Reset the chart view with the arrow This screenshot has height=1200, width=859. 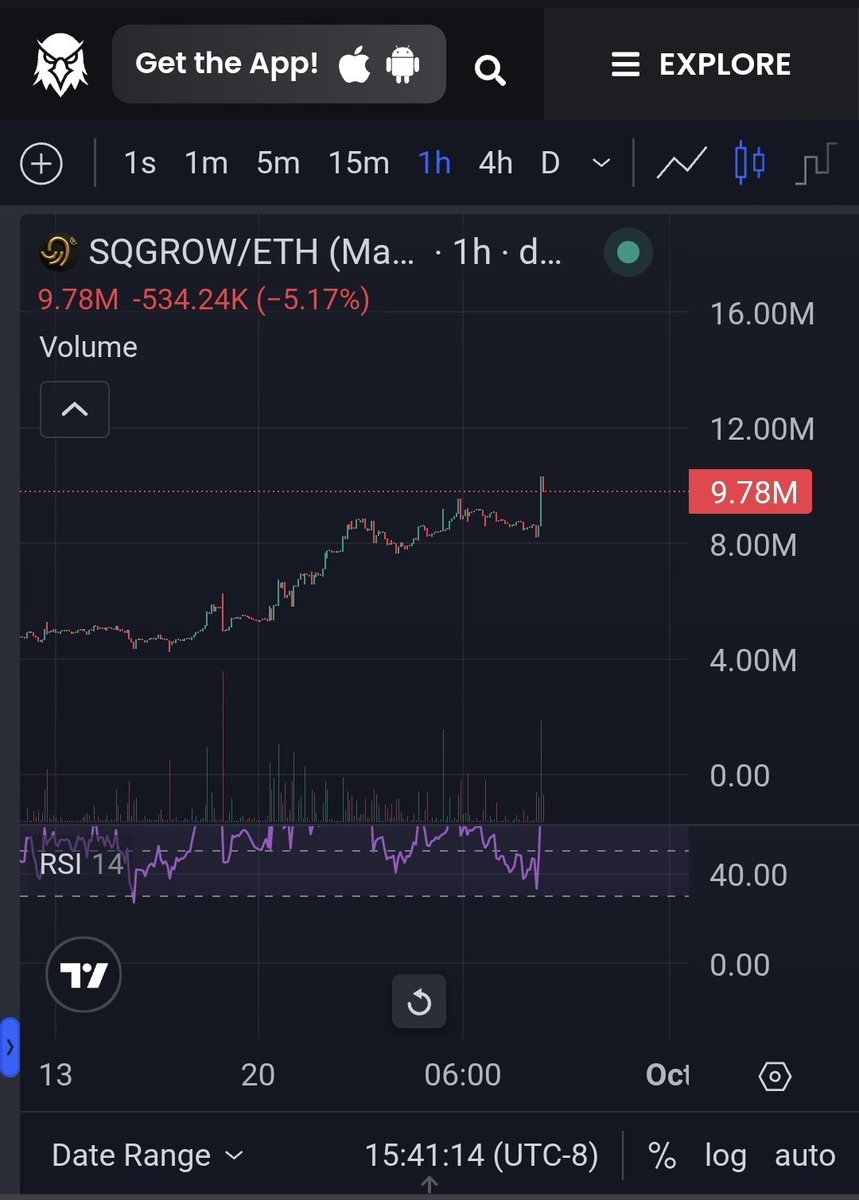(419, 1001)
